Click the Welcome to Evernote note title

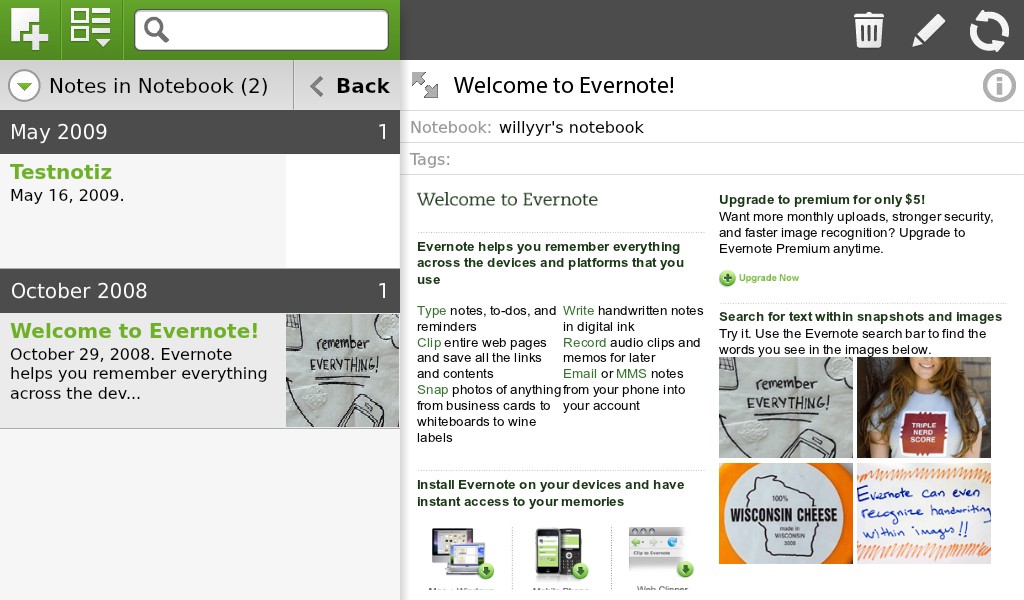[x=564, y=86]
